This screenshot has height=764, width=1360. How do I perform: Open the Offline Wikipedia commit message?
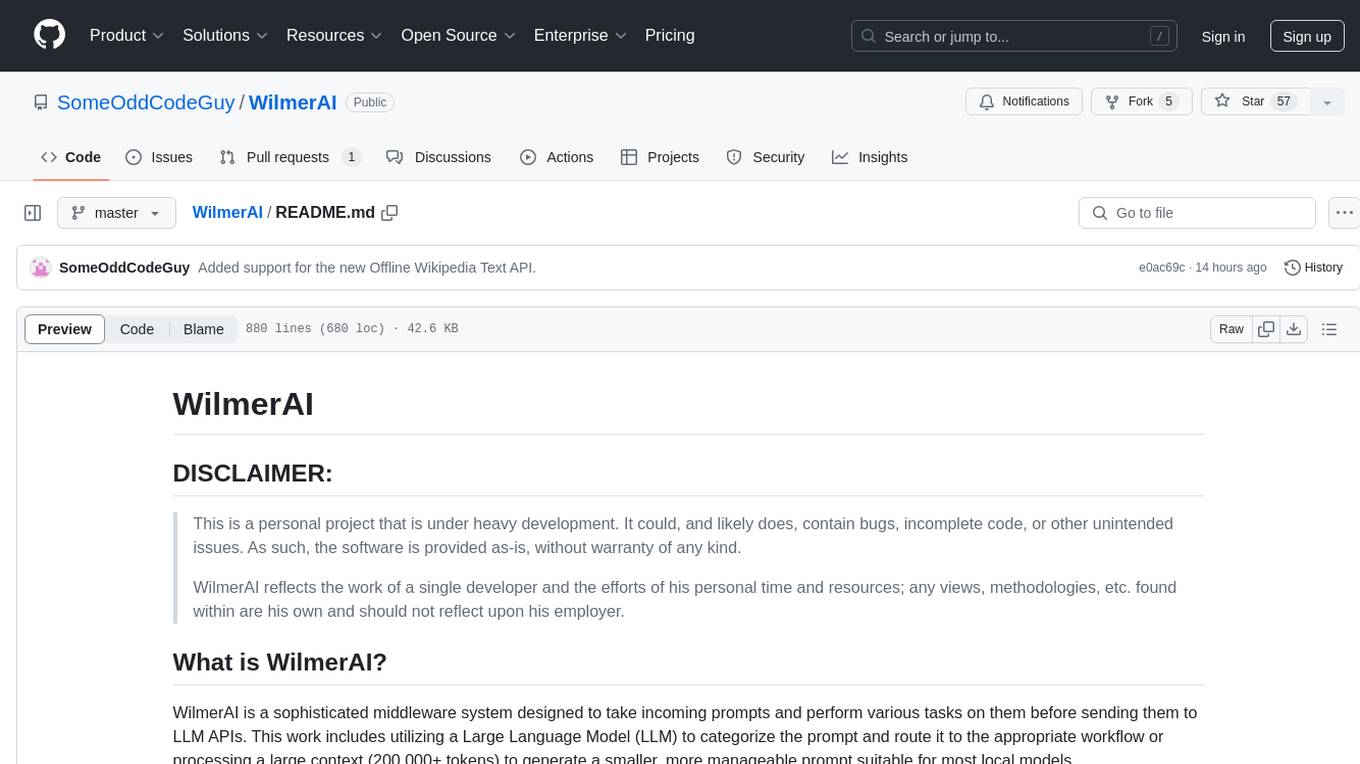[x=367, y=267]
